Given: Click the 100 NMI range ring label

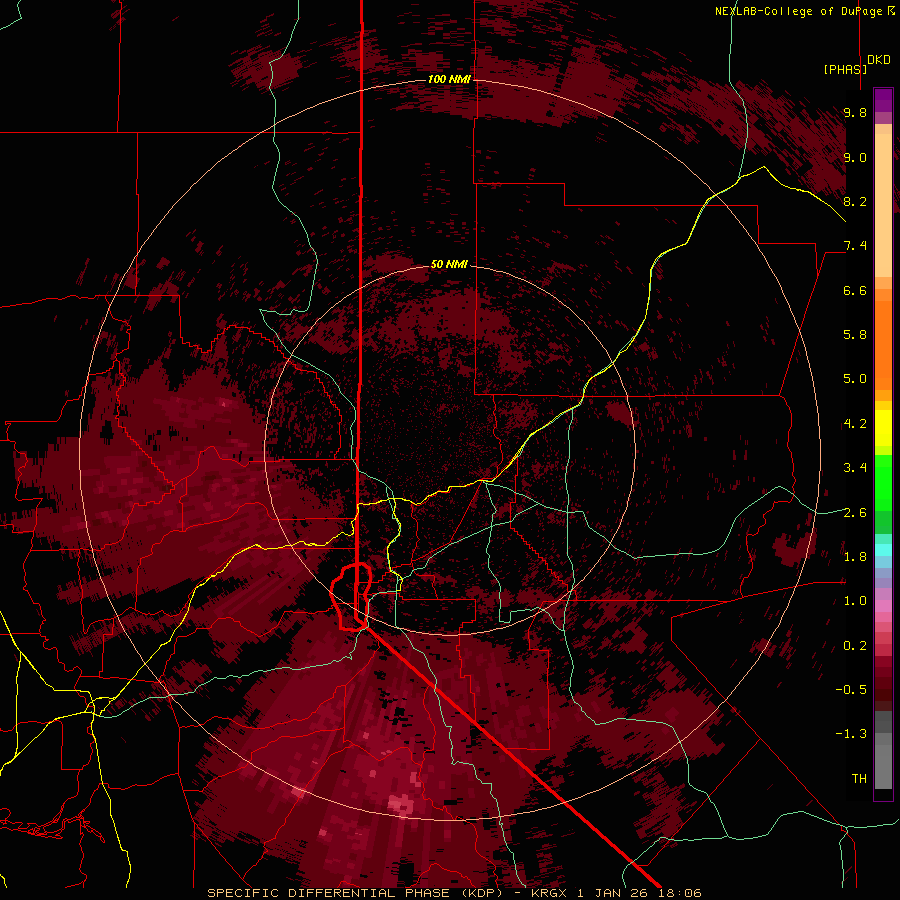Looking at the screenshot, I should 449,79.
